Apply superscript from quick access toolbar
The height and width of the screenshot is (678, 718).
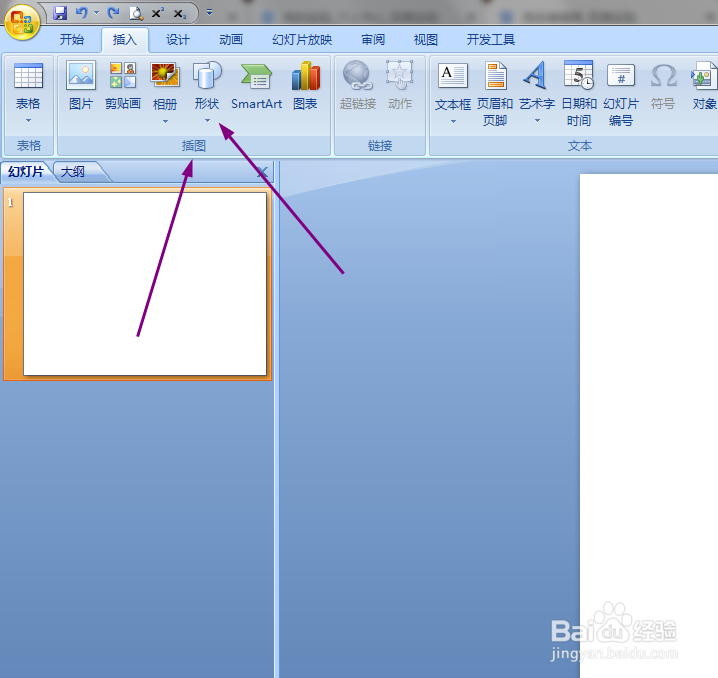[158, 13]
